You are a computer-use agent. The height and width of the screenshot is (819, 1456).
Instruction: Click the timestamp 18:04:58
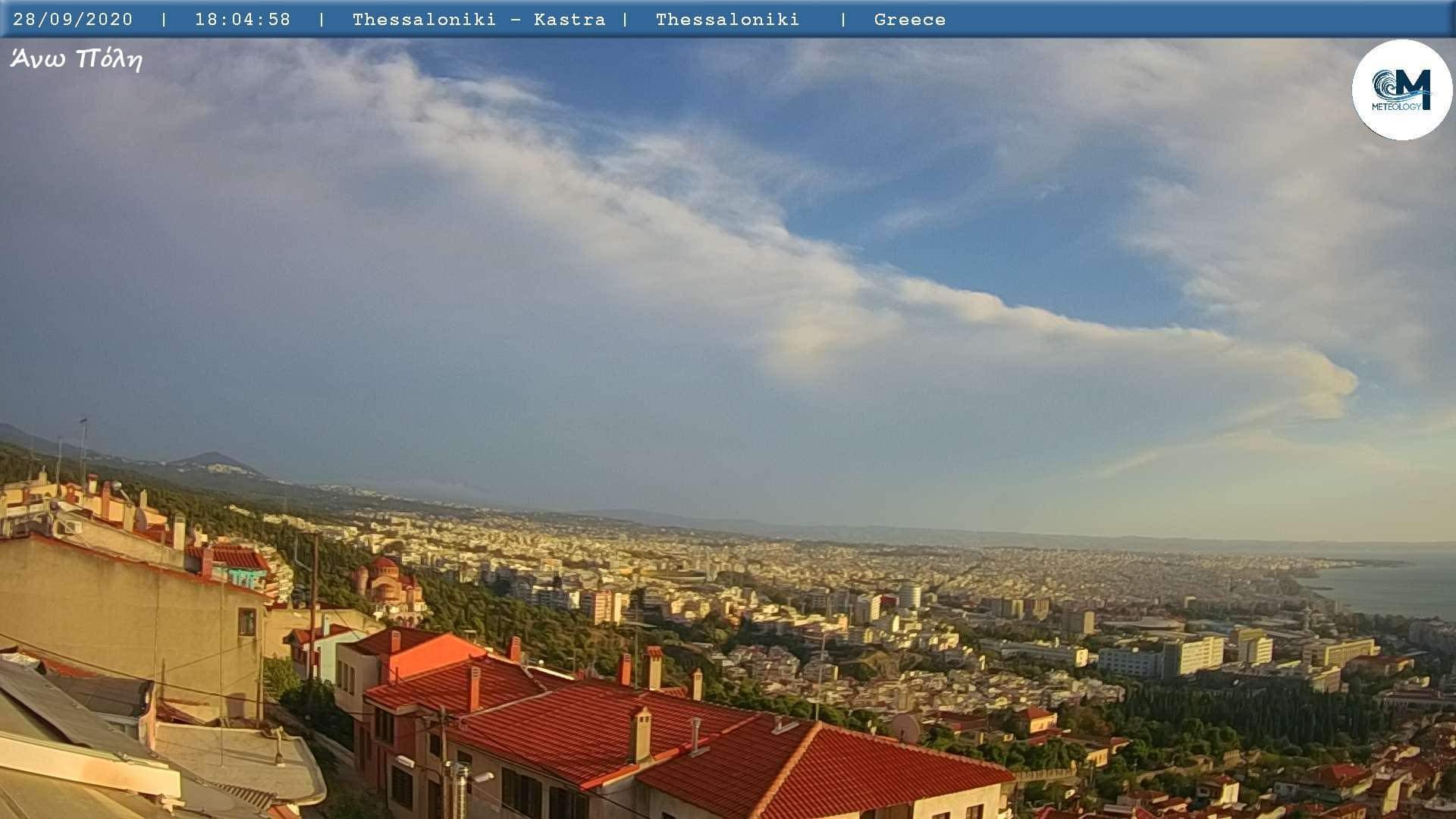click(x=243, y=20)
